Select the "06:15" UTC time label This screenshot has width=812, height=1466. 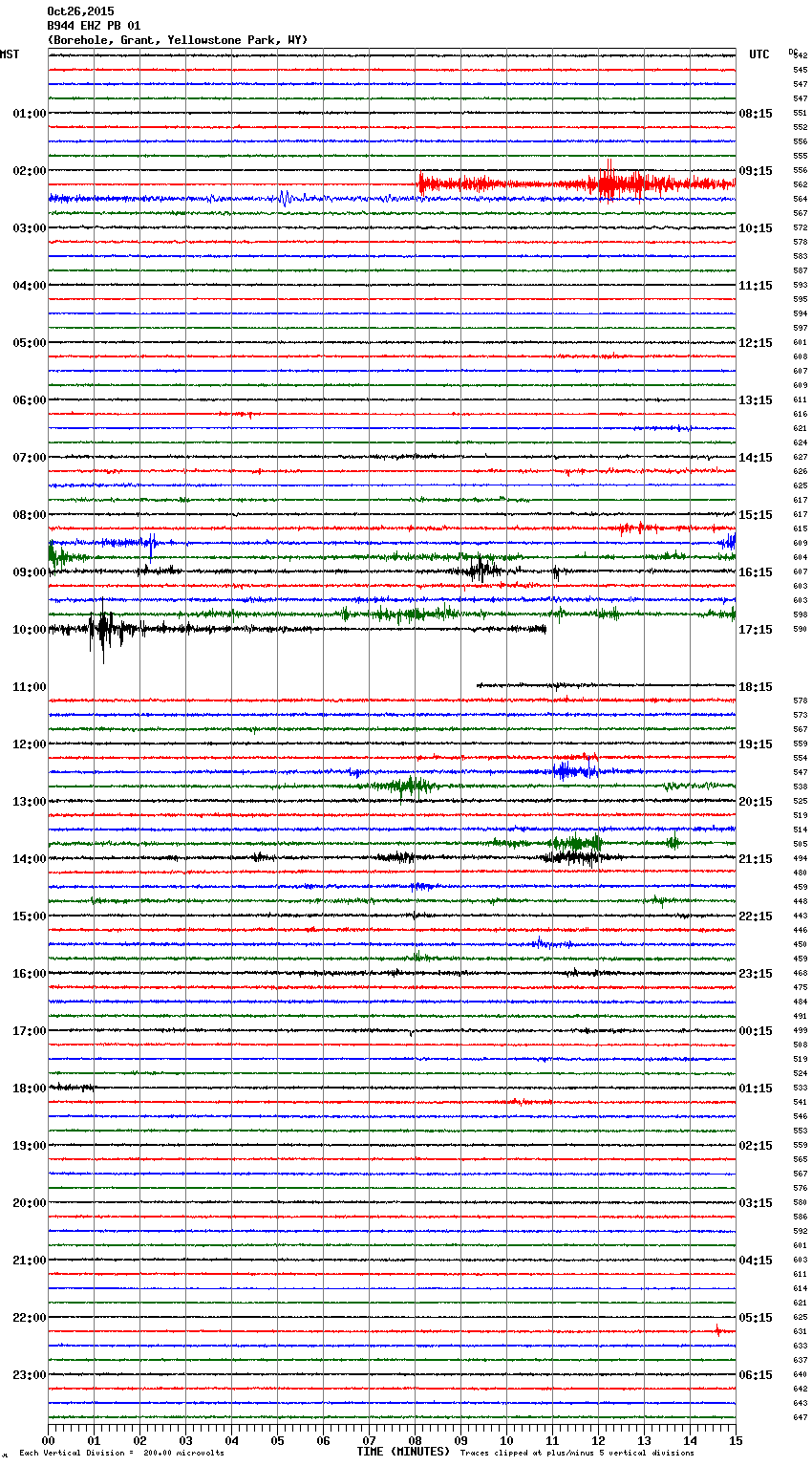click(756, 1375)
